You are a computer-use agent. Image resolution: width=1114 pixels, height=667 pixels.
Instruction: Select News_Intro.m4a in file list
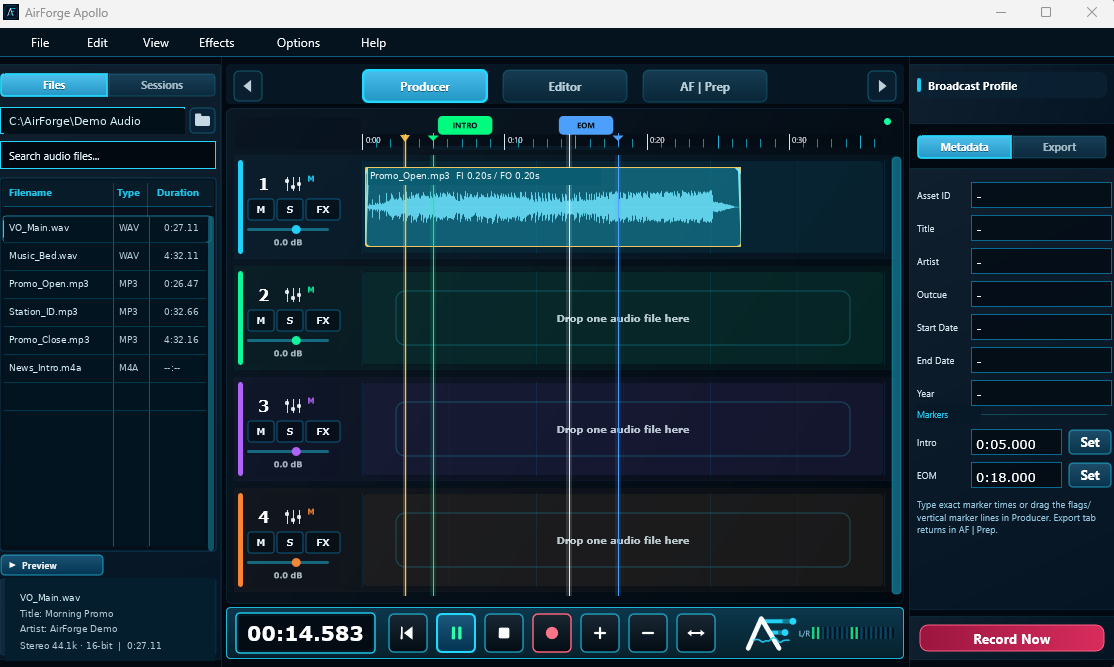click(107, 368)
